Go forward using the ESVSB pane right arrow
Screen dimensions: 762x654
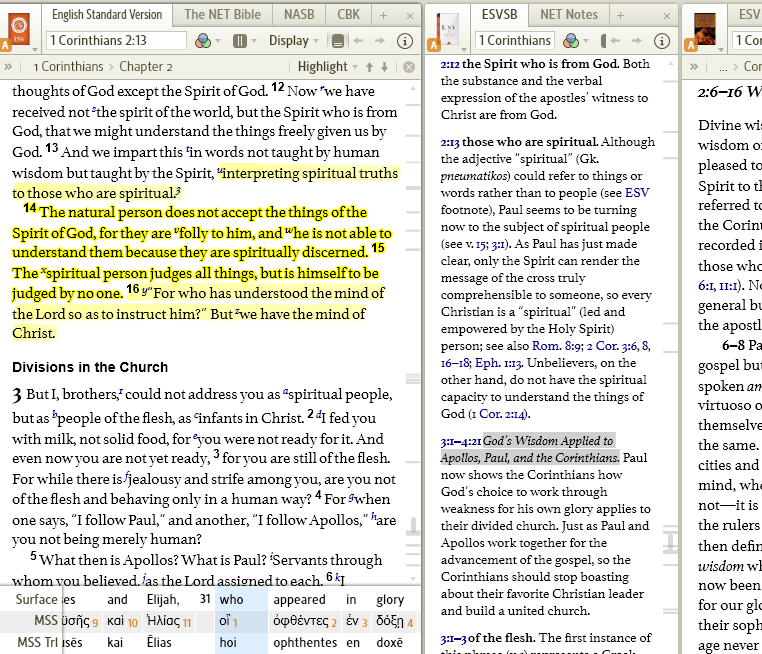click(636, 41)
